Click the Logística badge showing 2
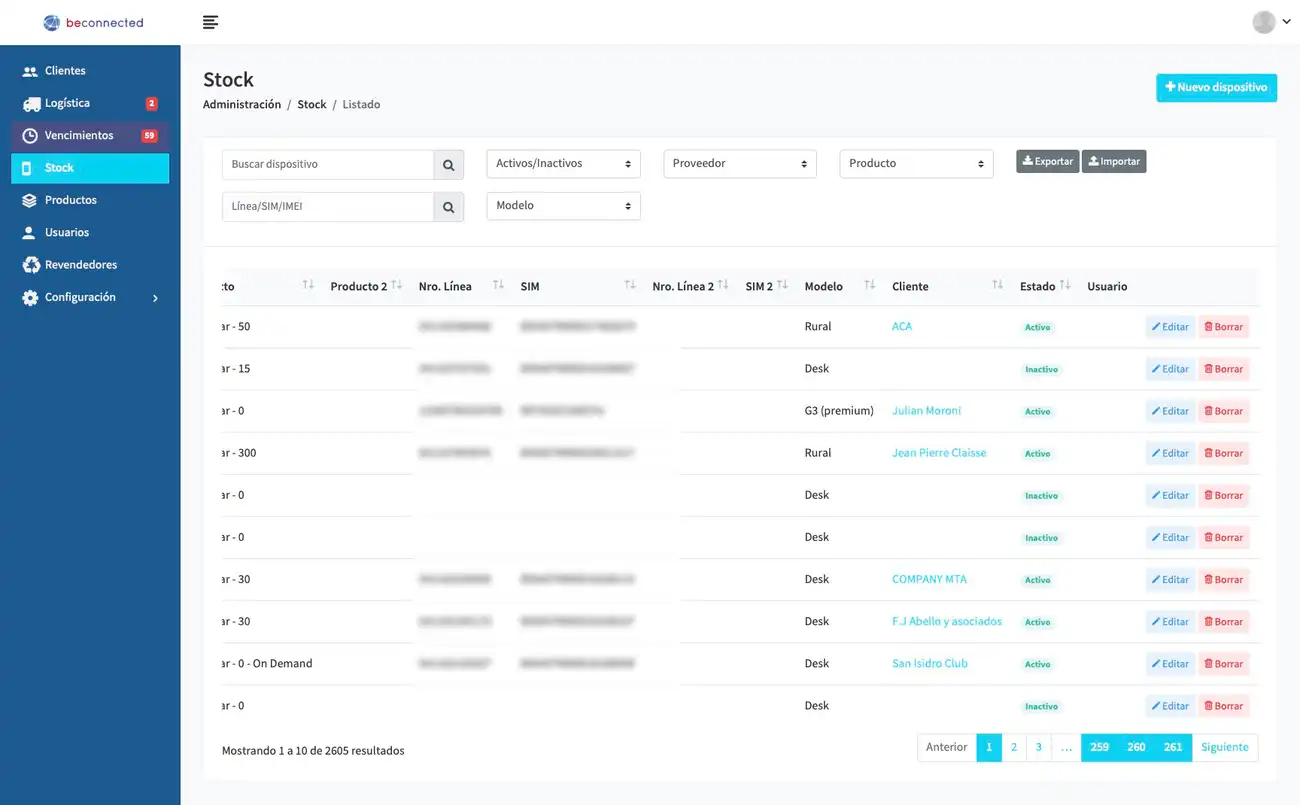This screenshot has height=805, width=1300. (151, 104)
